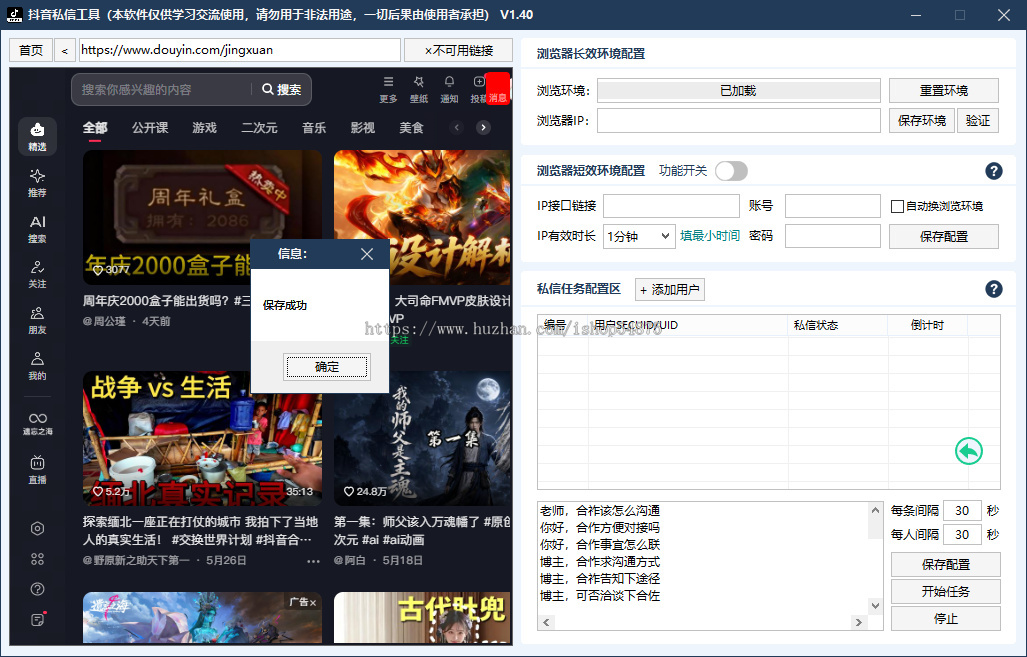Click message list horizontal scroll right arrow
Viewport: 1027px width, 657px height.
[x=859, y=622]
